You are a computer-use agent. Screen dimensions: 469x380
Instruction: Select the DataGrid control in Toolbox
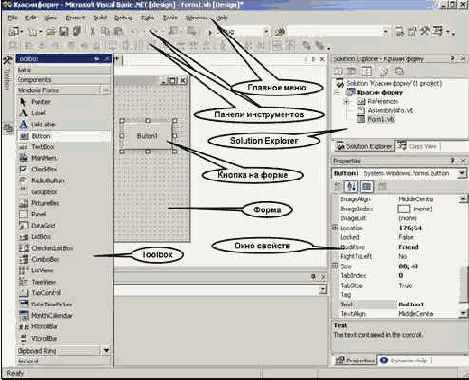pos(64,226)
